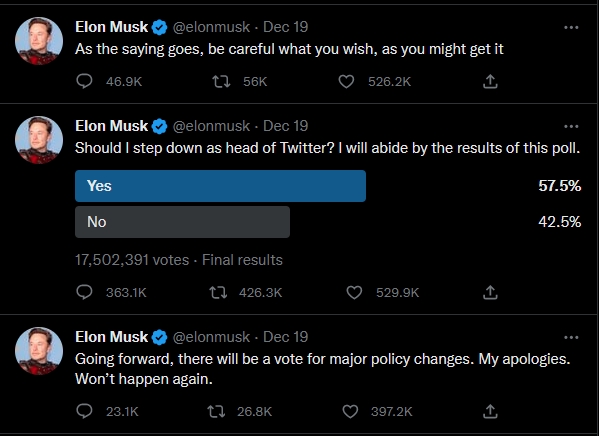
Task: Reply to the 'Going forward' policy tweet
Action: (x=84, y=412)
